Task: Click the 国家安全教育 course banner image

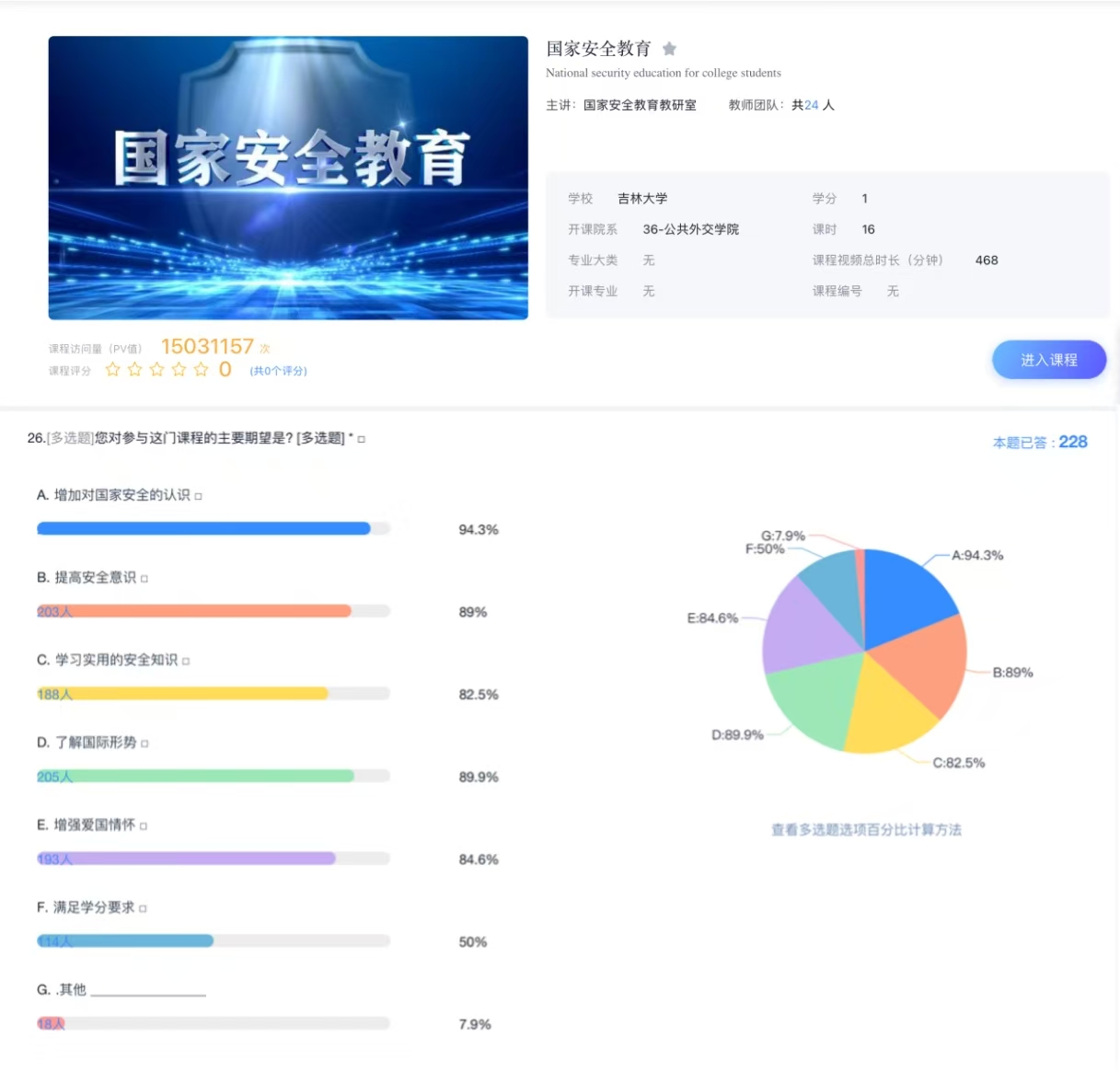Action: [x=288, y=178]
